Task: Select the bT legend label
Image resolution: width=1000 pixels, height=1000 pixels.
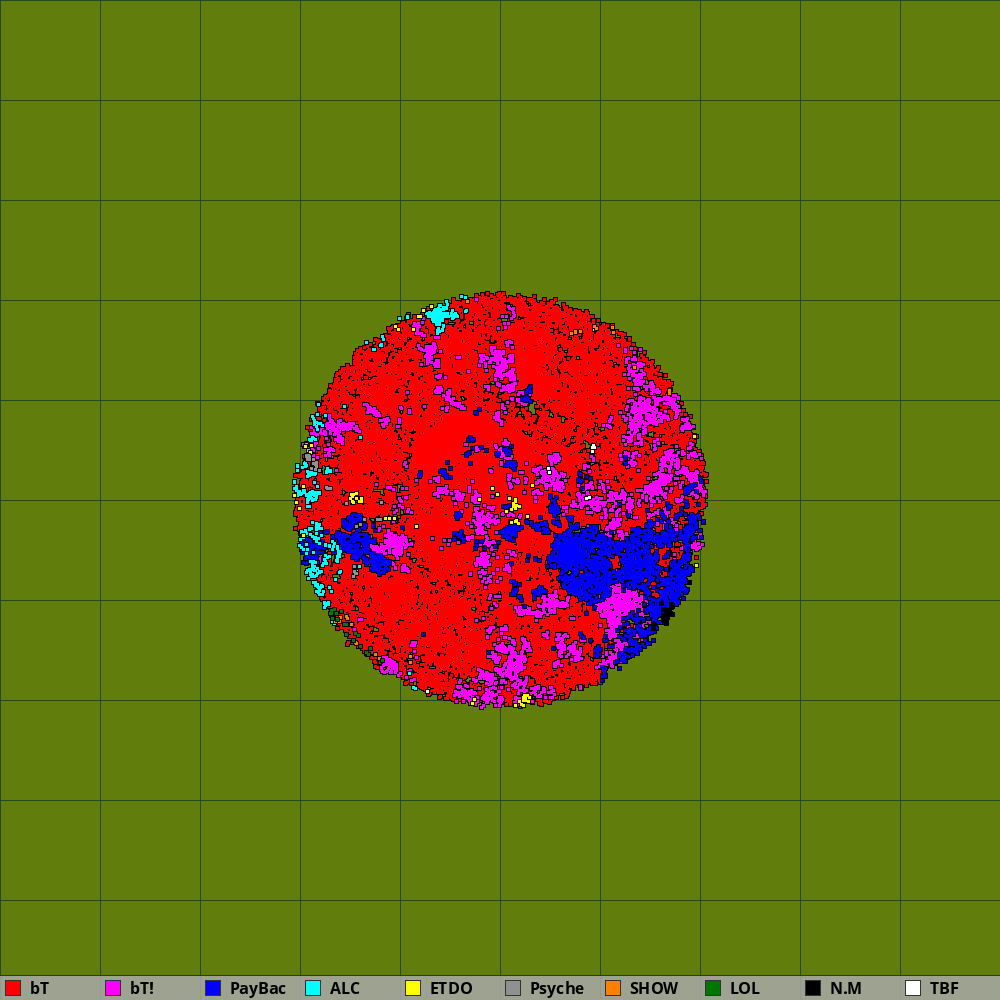Action: pyautogui.click(x=40, y=988)
